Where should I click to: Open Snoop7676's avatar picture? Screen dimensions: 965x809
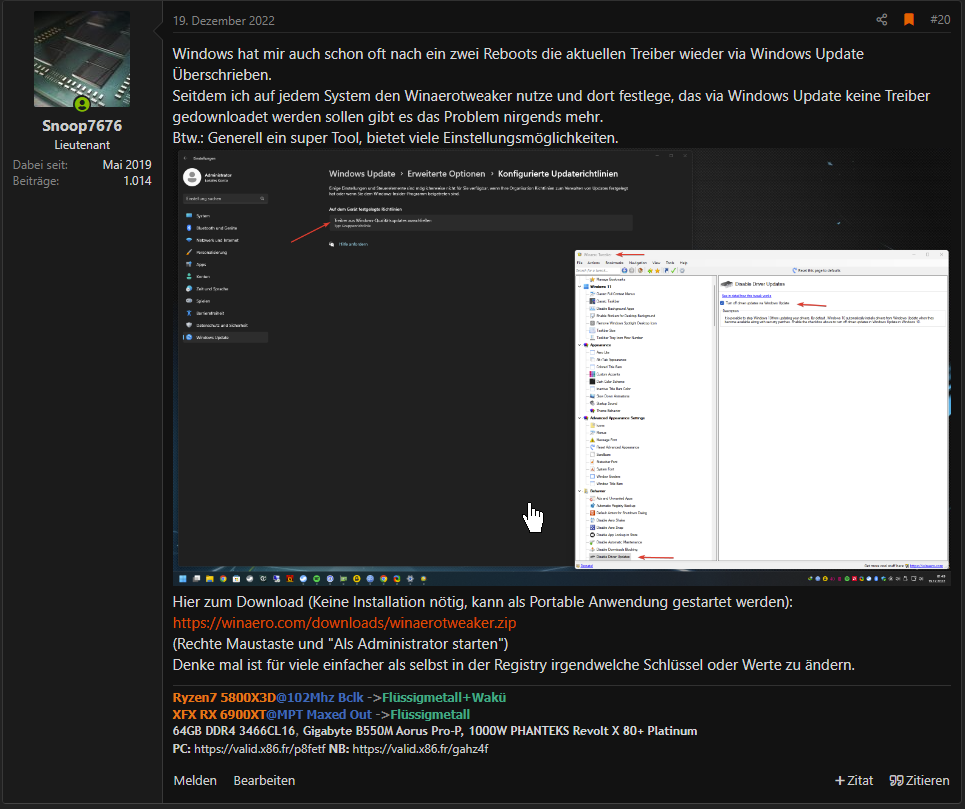coord(82,59)
